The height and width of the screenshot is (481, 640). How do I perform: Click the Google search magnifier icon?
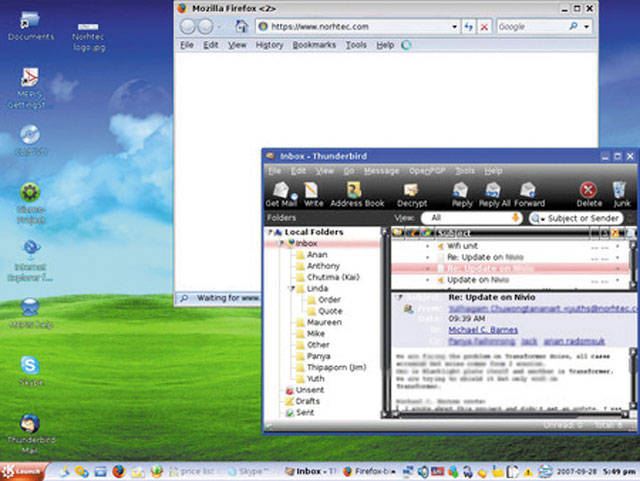click(x=573, y=27)
